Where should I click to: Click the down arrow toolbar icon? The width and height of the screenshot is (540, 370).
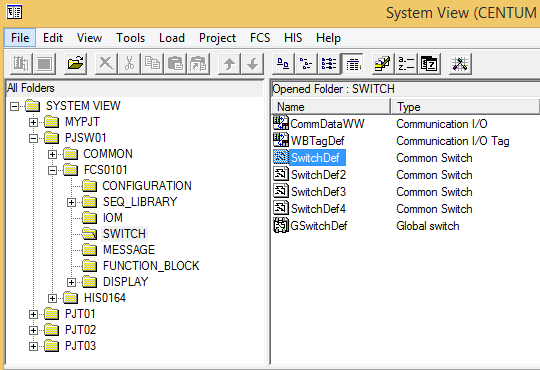click(x=252, y=64)
